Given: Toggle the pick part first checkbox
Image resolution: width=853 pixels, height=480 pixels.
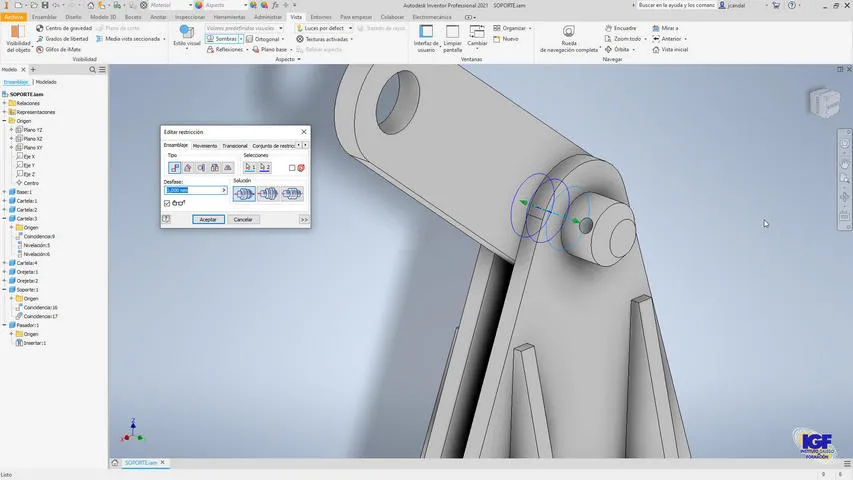Looking at the screenshot, I should [x=292, y=168].
